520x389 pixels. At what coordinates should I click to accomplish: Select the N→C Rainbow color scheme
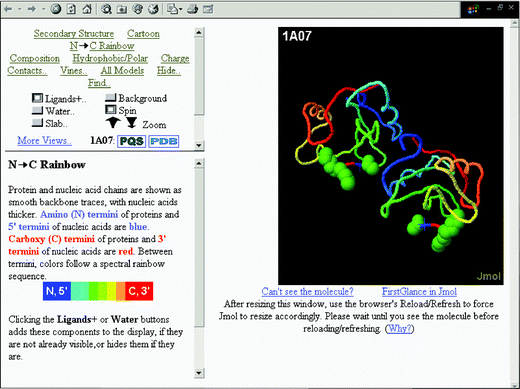tap(102, 46)
